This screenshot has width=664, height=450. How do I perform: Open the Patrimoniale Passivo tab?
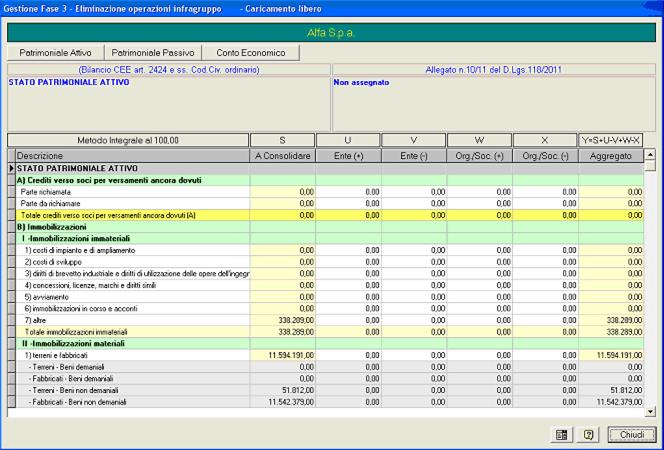153,52
